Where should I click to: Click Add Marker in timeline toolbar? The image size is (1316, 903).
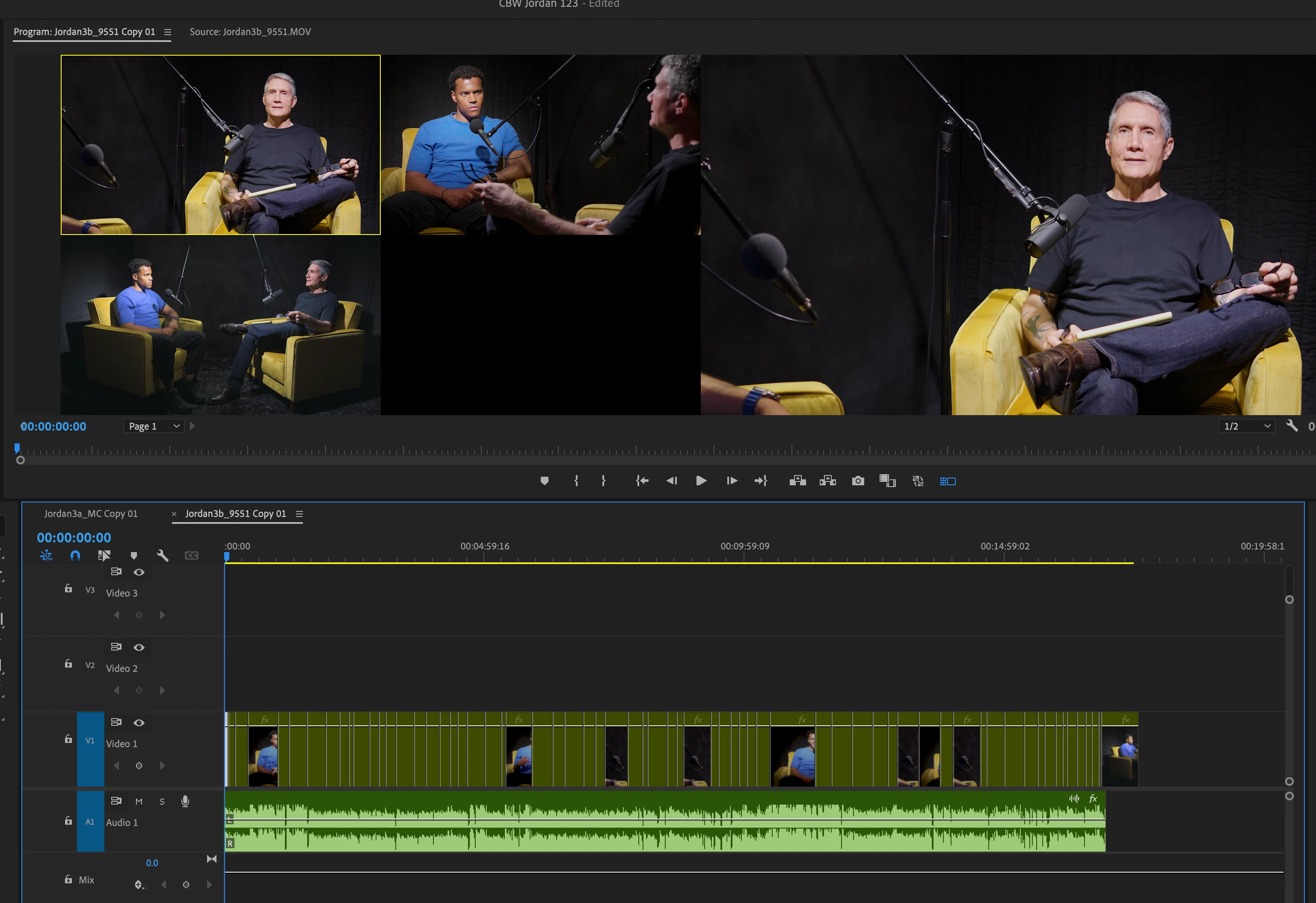point(133,555)
